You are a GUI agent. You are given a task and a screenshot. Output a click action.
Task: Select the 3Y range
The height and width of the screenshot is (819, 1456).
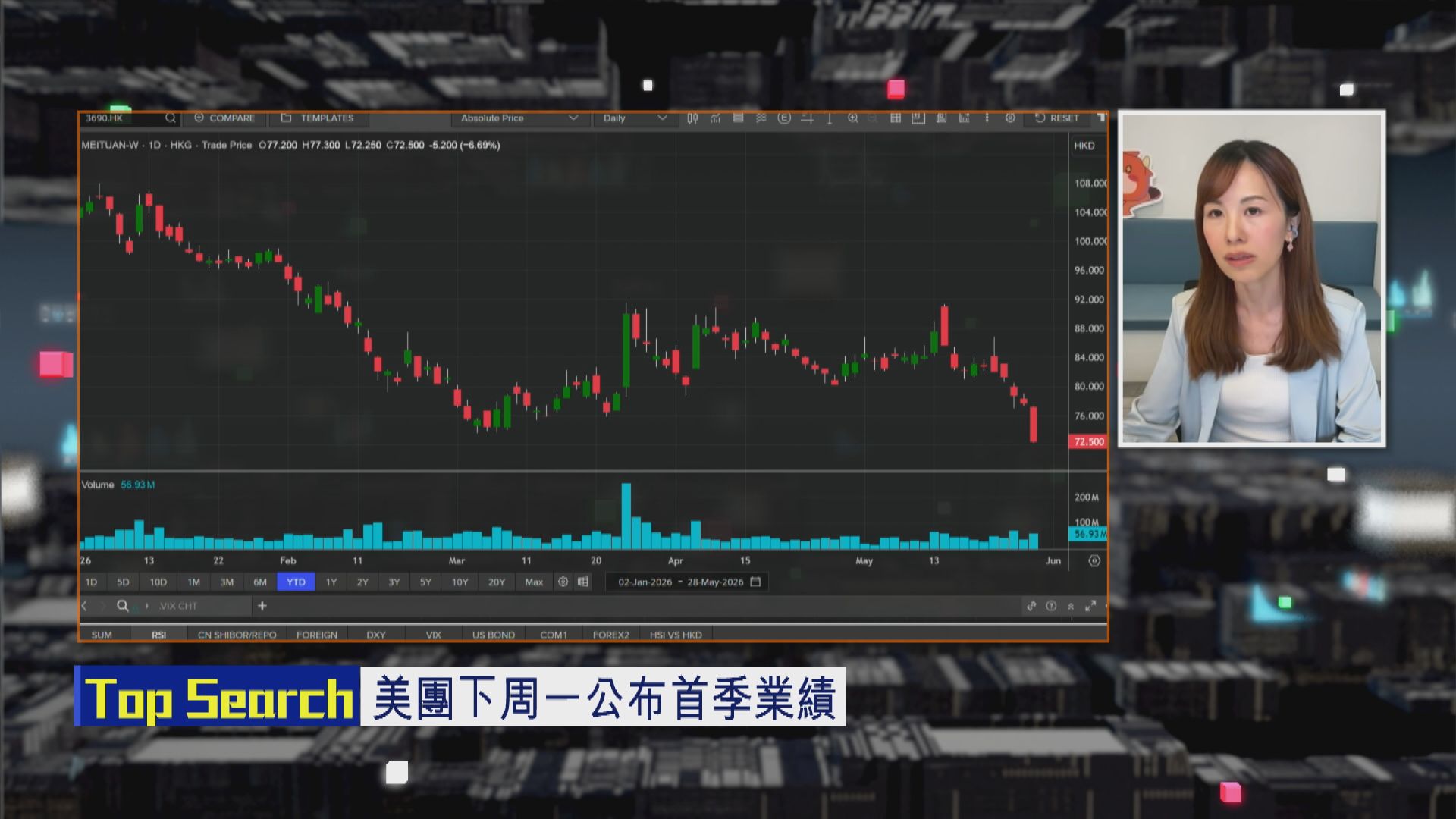tap(394, 582)
